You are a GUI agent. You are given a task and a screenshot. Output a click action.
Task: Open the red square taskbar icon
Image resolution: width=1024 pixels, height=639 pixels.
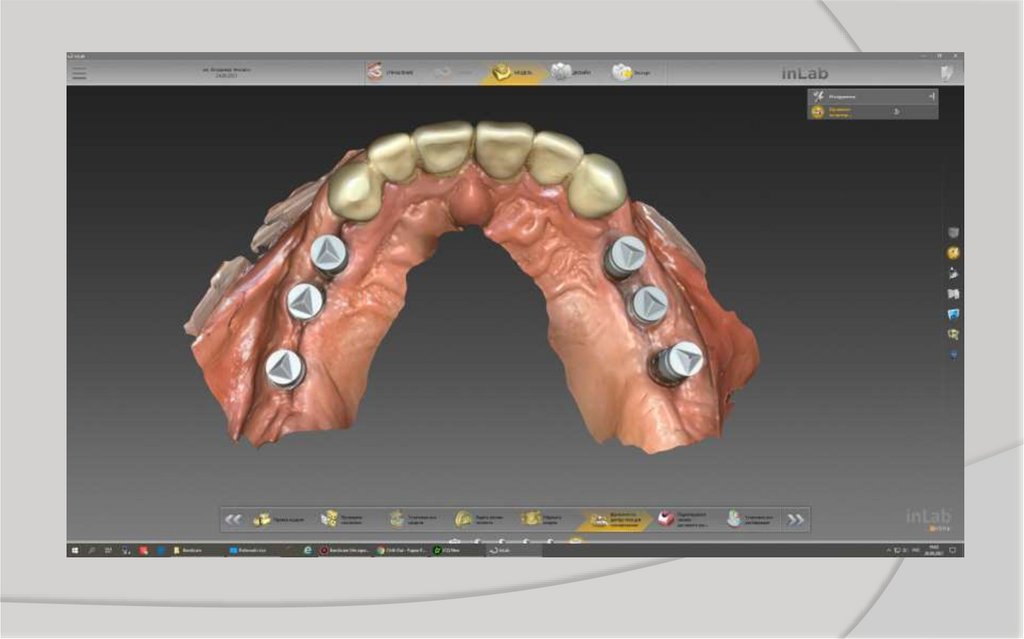pyautogui.click(x=143, y=550)
